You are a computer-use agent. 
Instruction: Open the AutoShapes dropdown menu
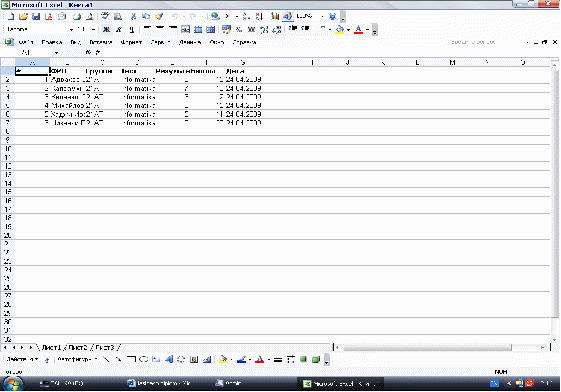[76, 359]
